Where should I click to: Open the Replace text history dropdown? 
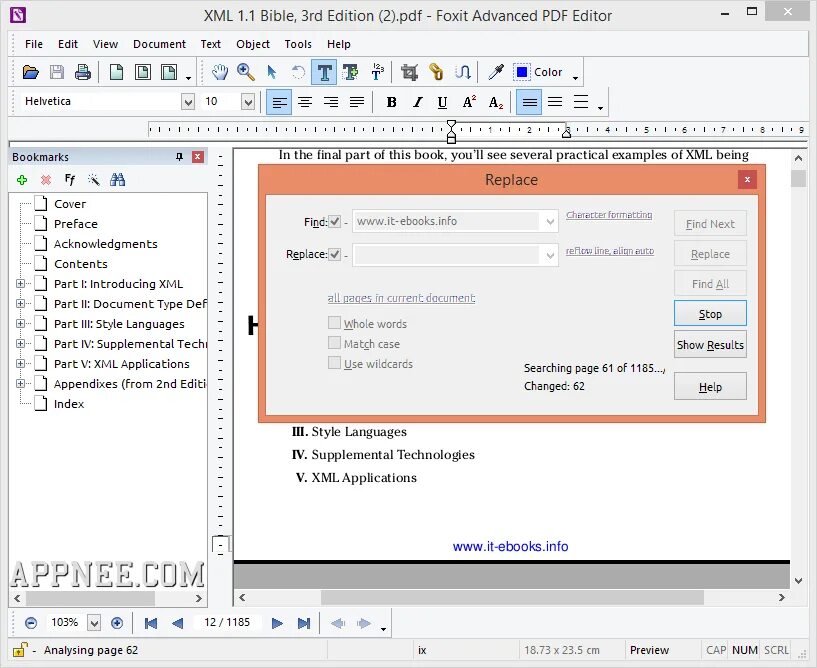click(550, 255)
